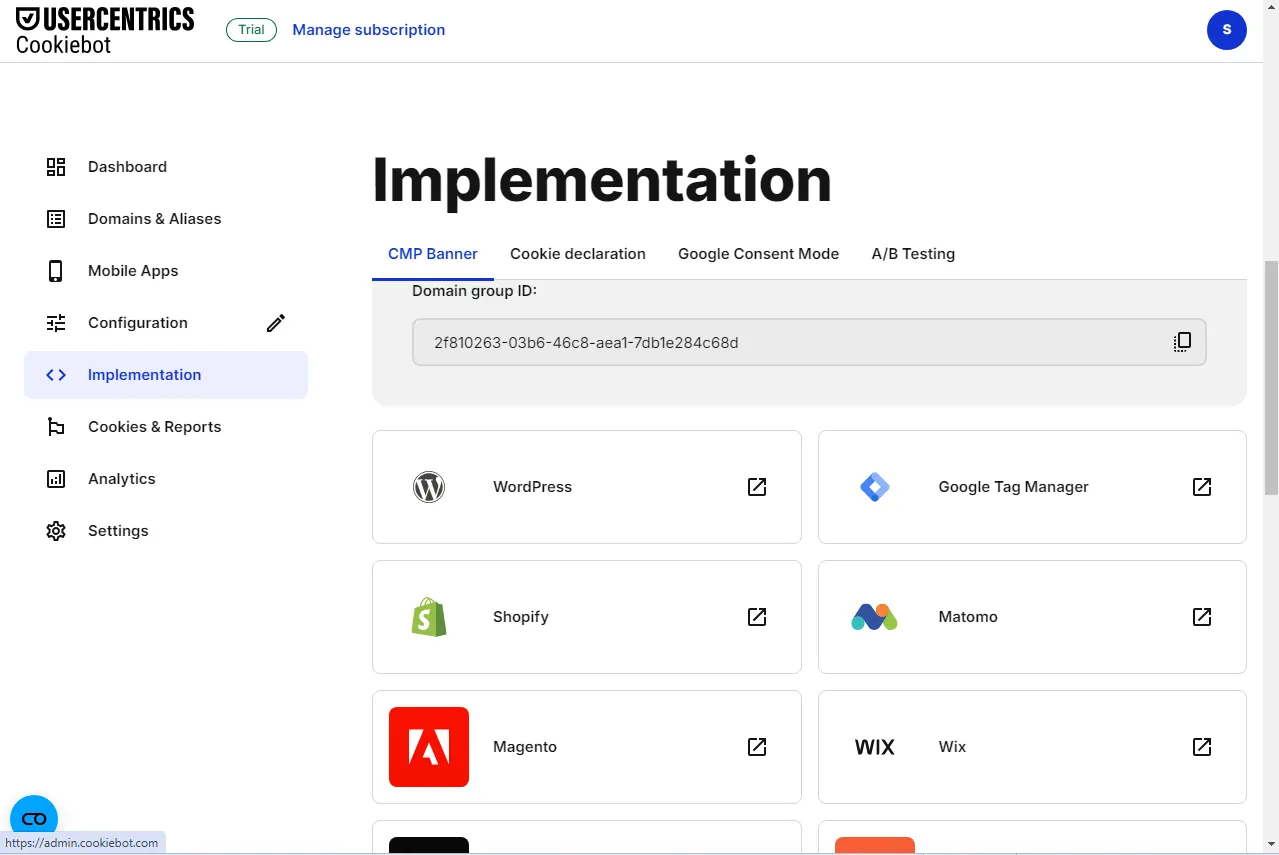Screen dimensions: 1279x855
Task: Click the Wix logo
Action: pos(875,747)
